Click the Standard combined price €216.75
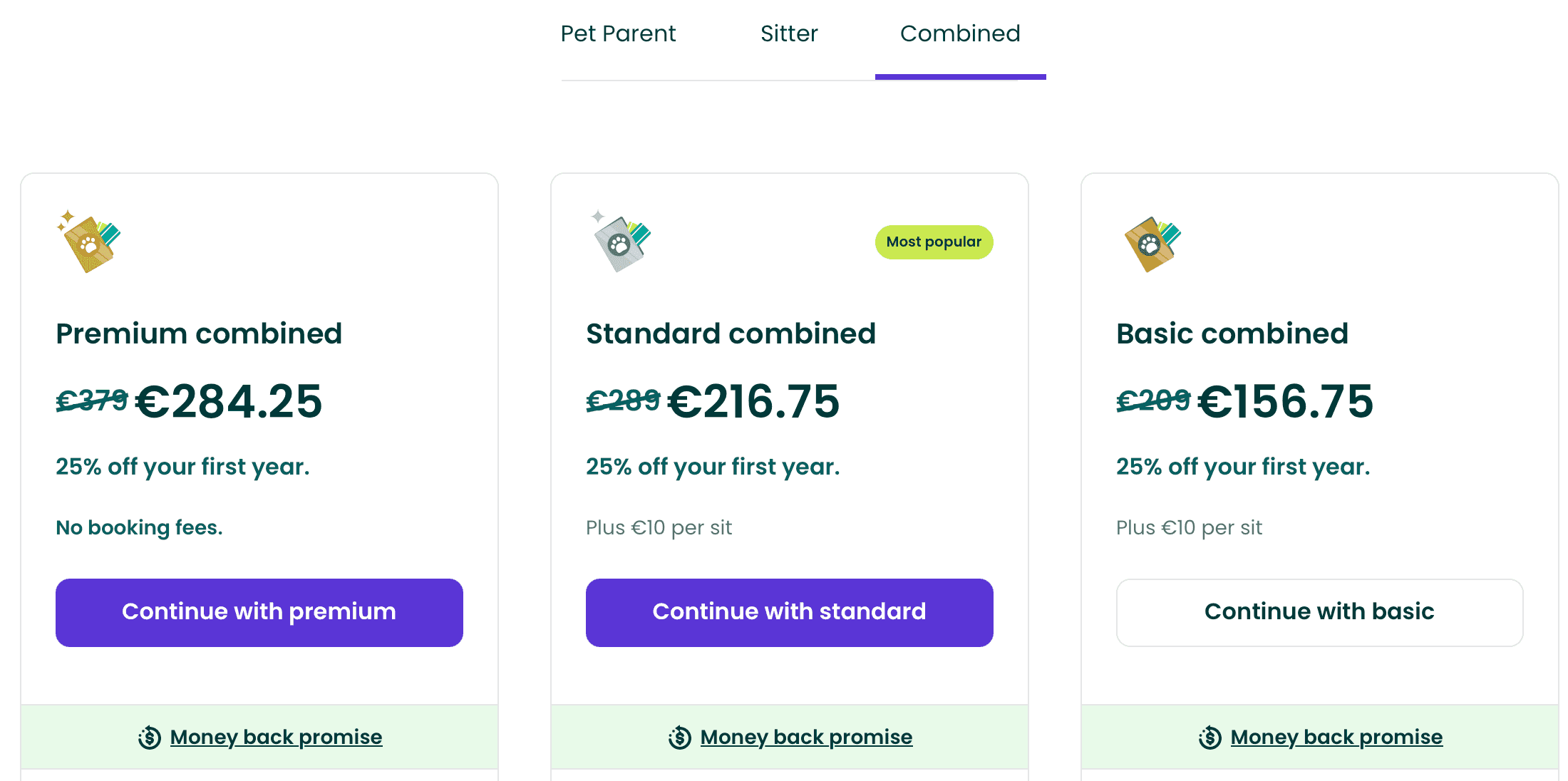 pyautogui.click(x=753, y=401)
